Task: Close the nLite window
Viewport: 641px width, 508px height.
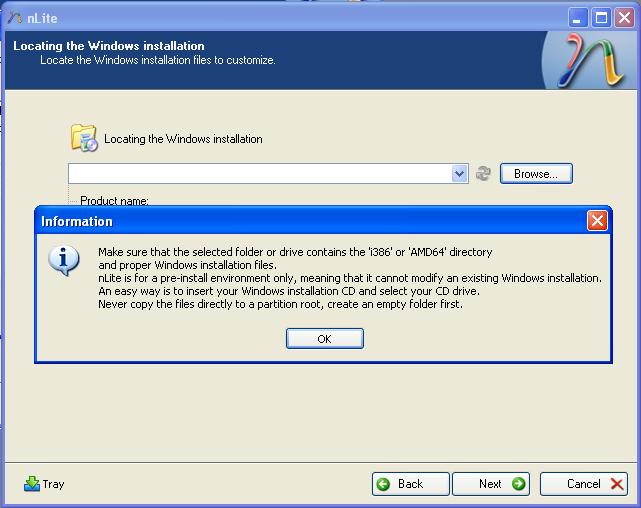Action: [624, 18]
